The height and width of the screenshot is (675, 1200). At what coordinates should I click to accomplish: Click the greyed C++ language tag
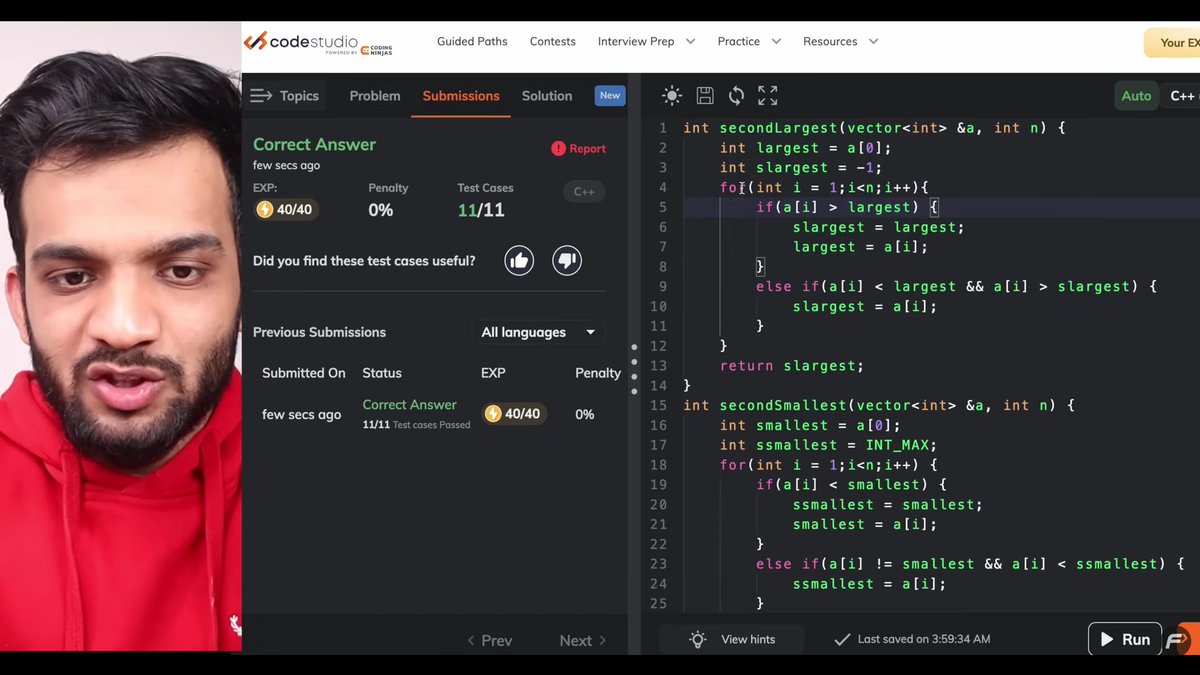pos(584,192)
